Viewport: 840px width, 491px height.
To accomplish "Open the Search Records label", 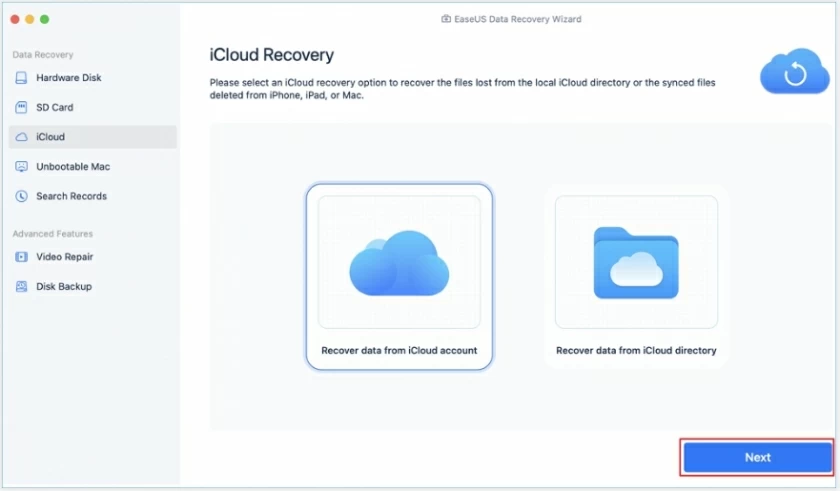I will tap(71, 197).
